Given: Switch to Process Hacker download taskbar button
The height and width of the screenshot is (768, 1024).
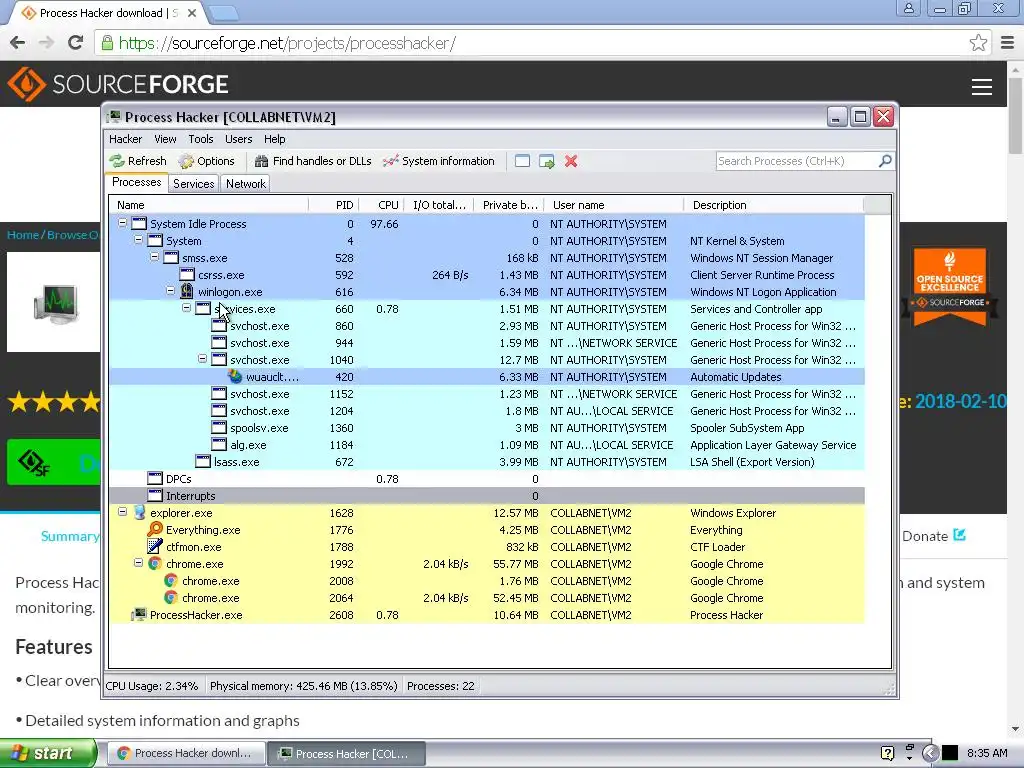Looking at the screenshot, I should pyautogui.click(x=185, y=754).
